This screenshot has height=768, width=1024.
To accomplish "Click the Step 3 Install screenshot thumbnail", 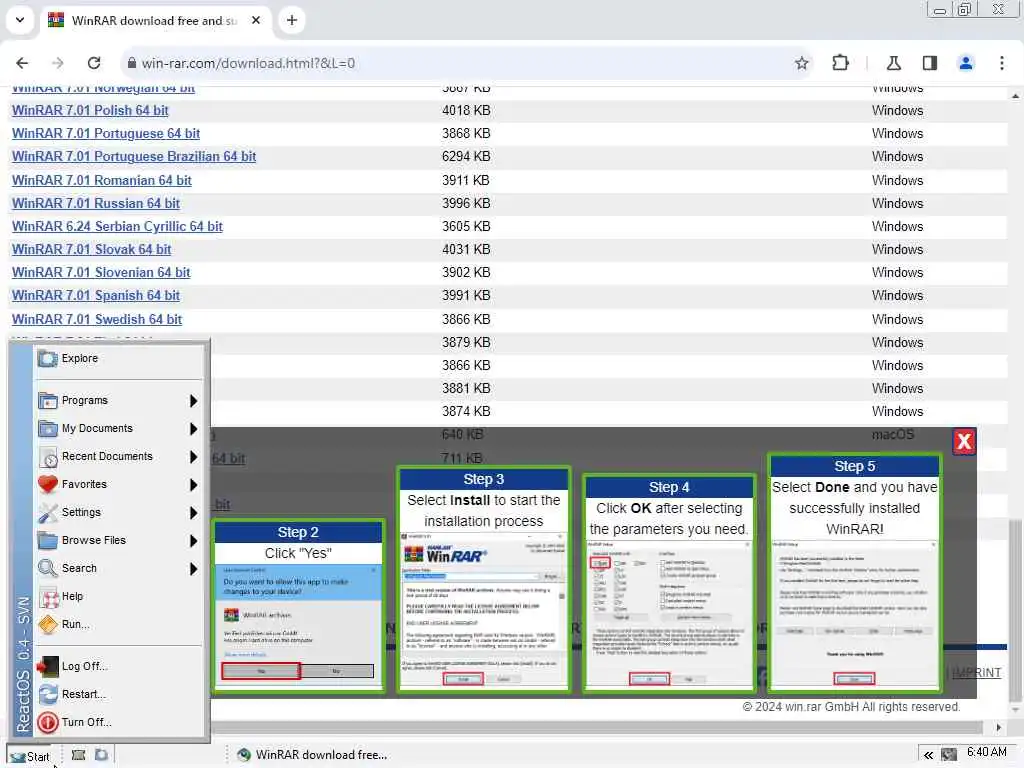I will [x=484, y=609].
